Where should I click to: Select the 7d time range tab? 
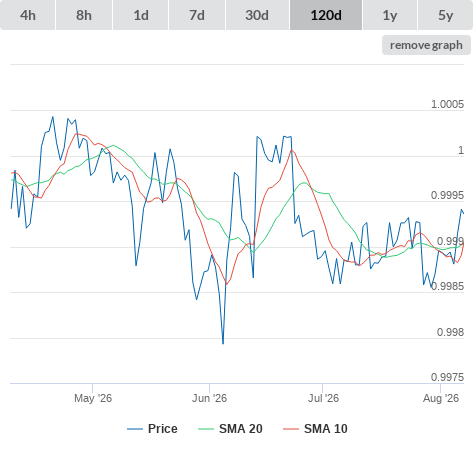(x=197, y=15)
